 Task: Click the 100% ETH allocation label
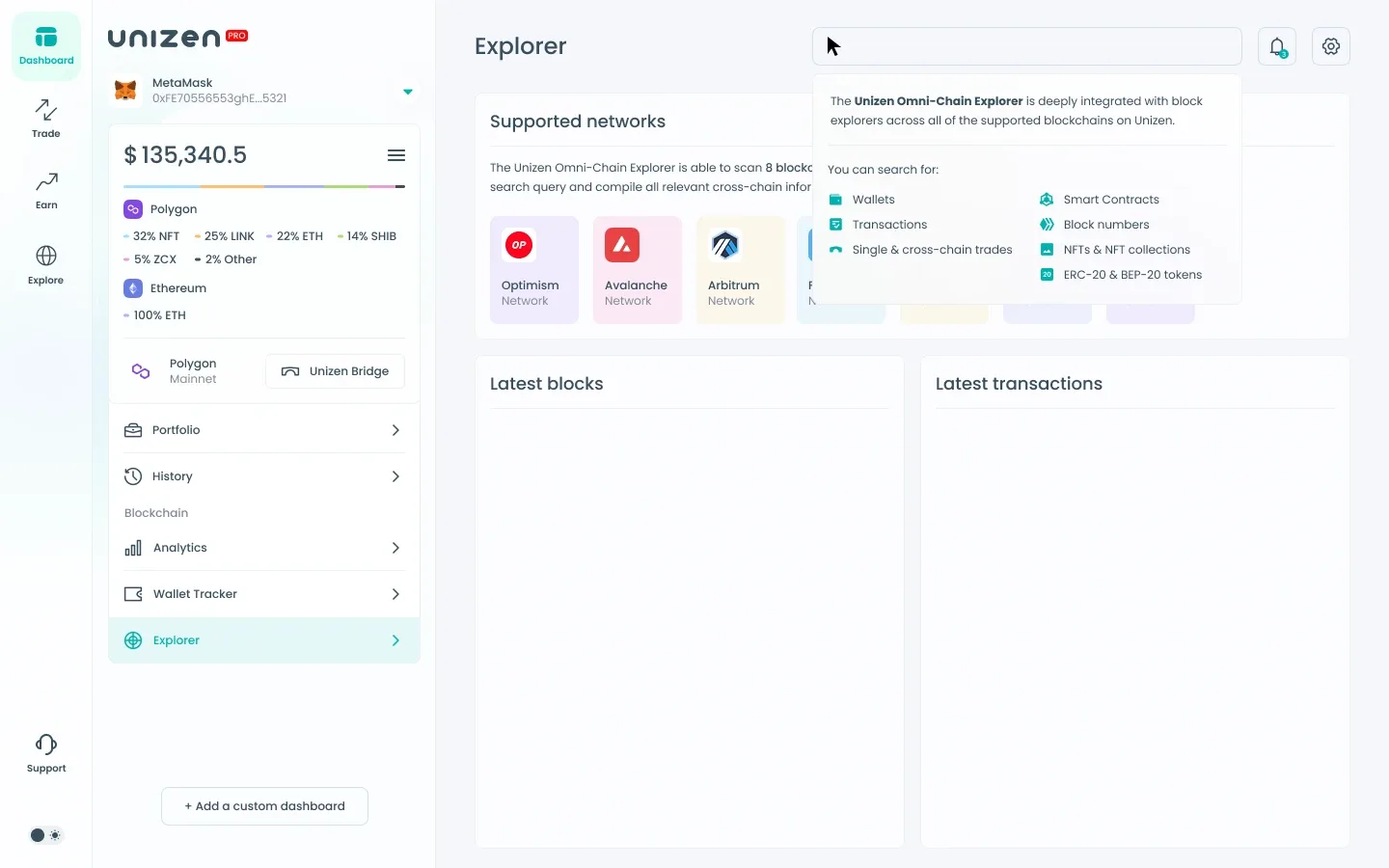[x=155, y=315]
